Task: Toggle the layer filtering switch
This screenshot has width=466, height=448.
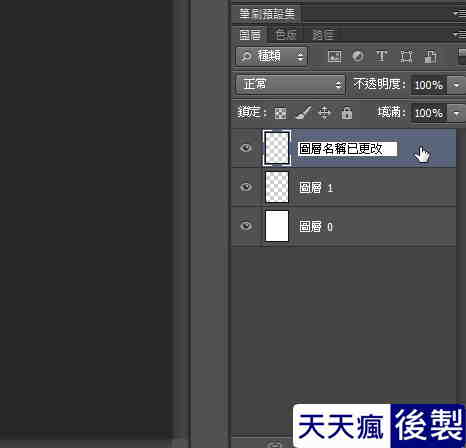Action: pyautogui.click(x=462, y=56)
